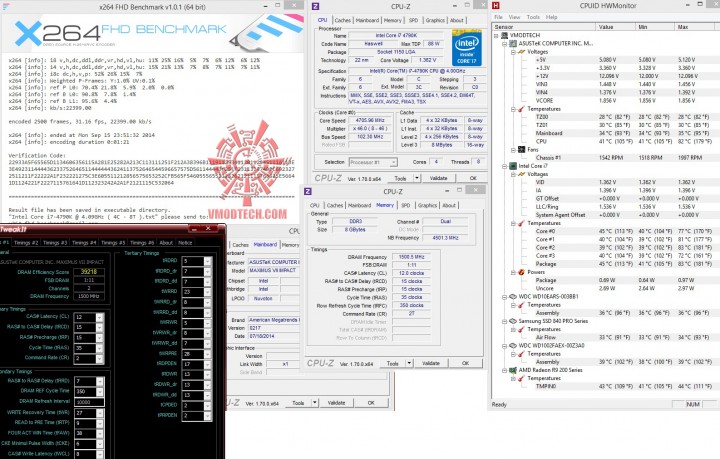Open the Tools arrow dropdown in CPU-Z Memory window
Image resolution: width=720 pixels, height=459 pixels.
pos(409,364)
